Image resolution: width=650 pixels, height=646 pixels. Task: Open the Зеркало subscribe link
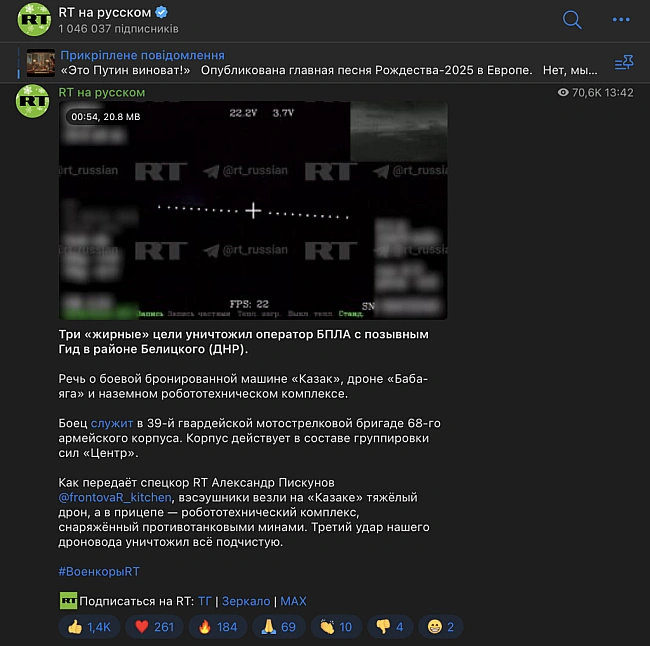[246, 601]
